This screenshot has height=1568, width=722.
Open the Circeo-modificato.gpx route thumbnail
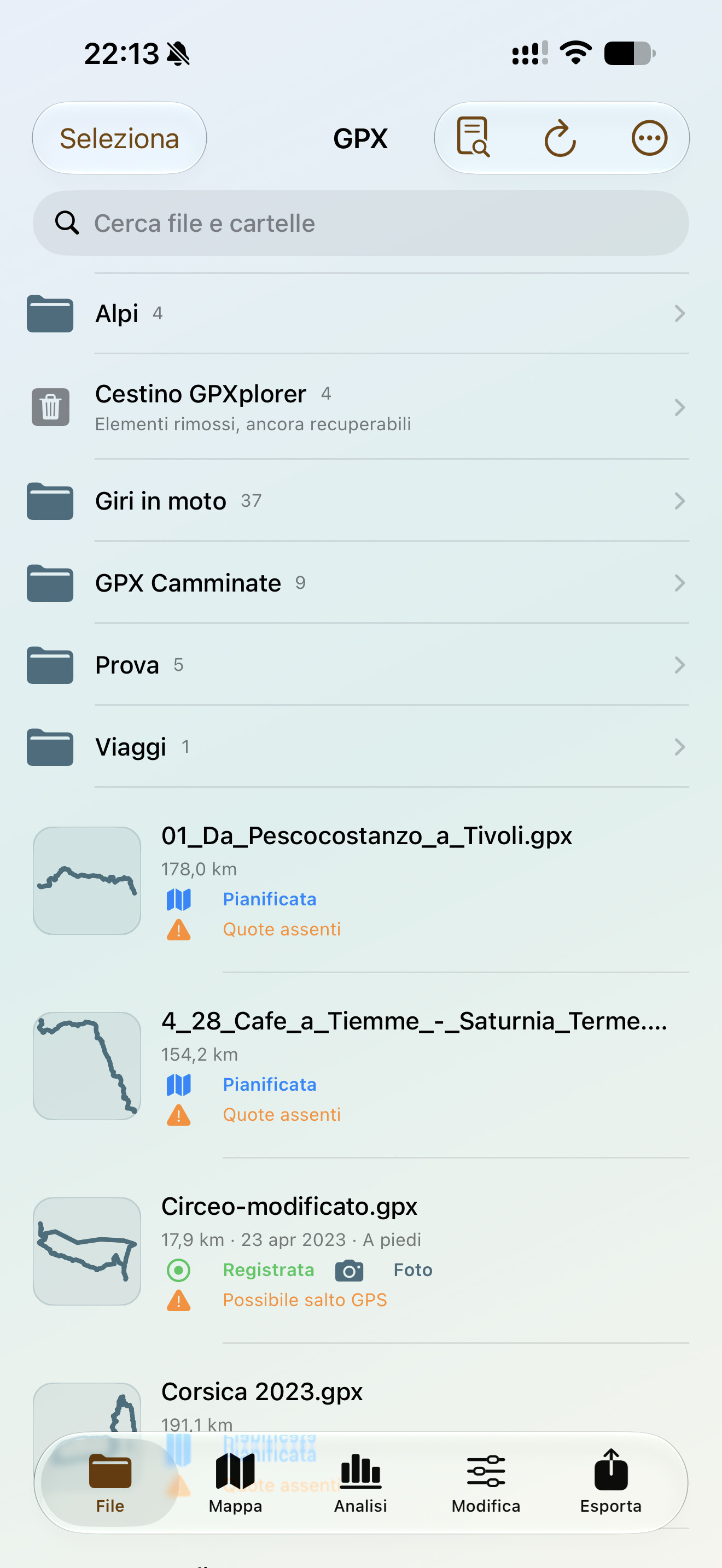[87, 1251]
